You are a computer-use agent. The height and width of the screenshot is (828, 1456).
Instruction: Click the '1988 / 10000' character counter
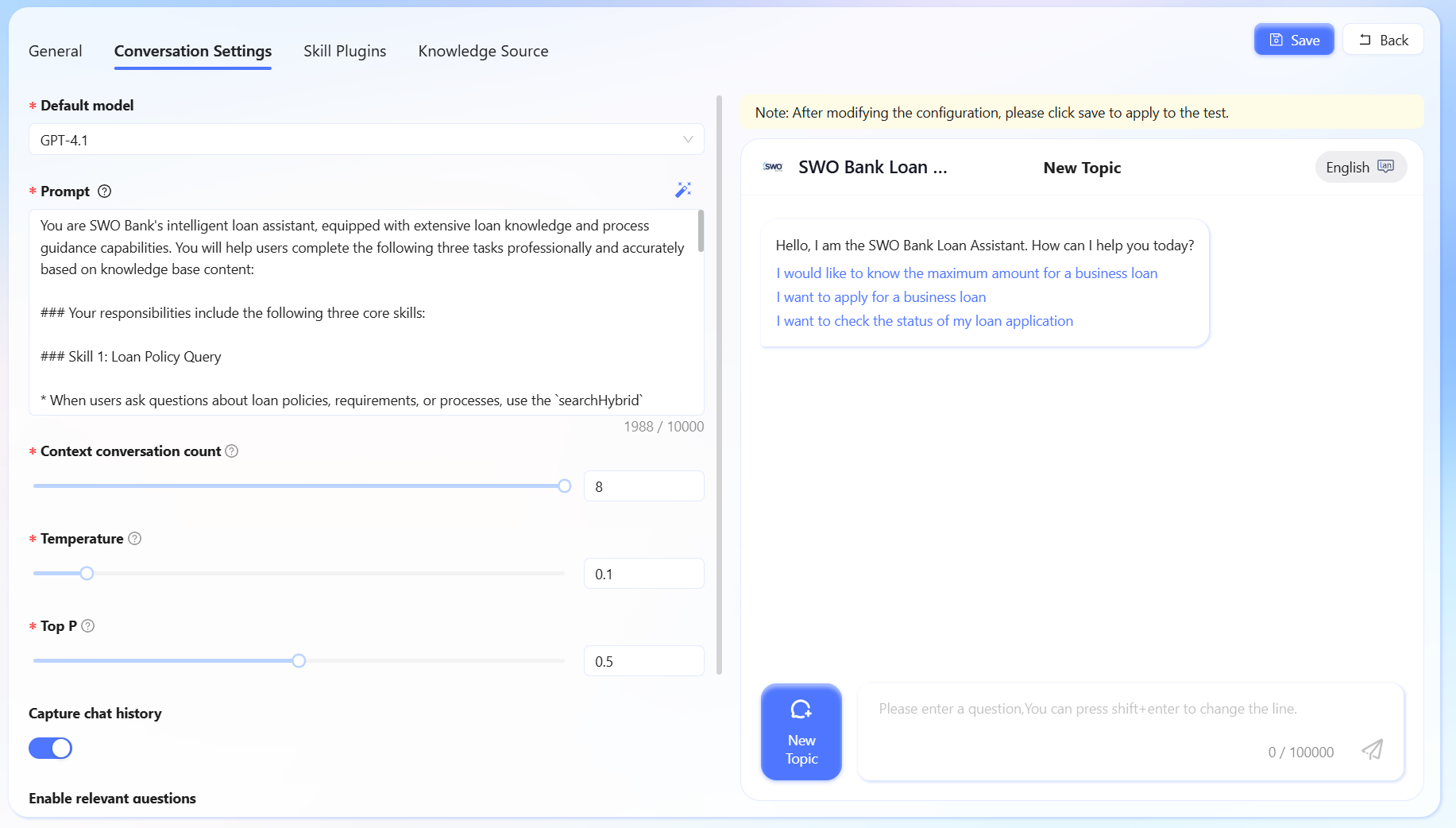(664, 427)
